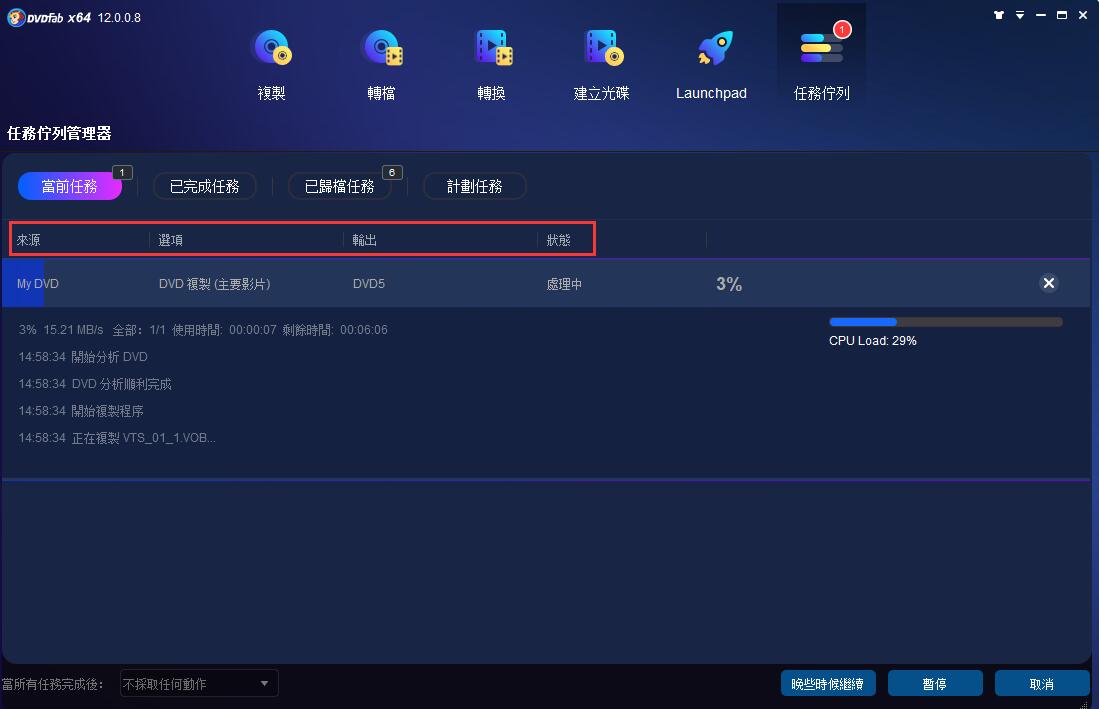Show the 當前任務 tab
1099x709 pixels.
coord(70,186)
